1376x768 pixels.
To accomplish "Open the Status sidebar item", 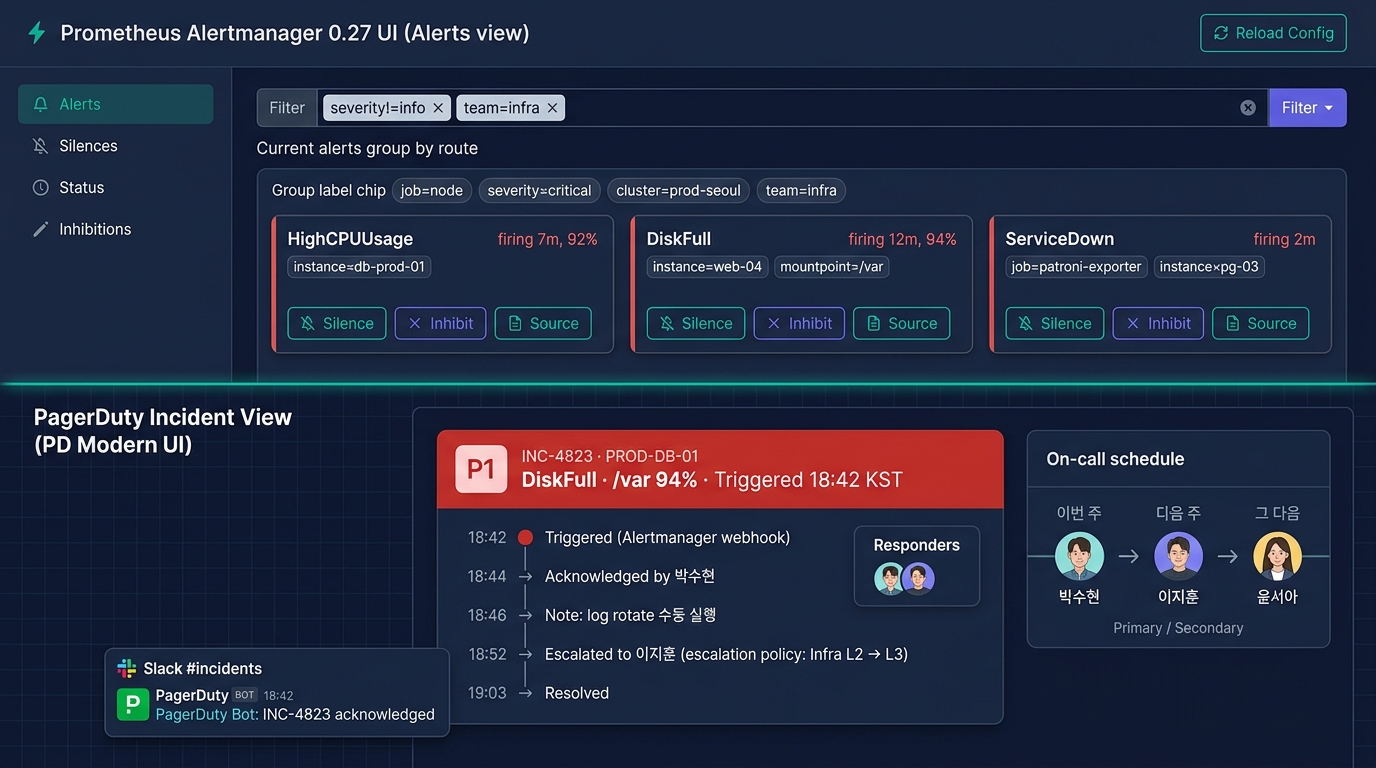I will [x=115, y=187].
